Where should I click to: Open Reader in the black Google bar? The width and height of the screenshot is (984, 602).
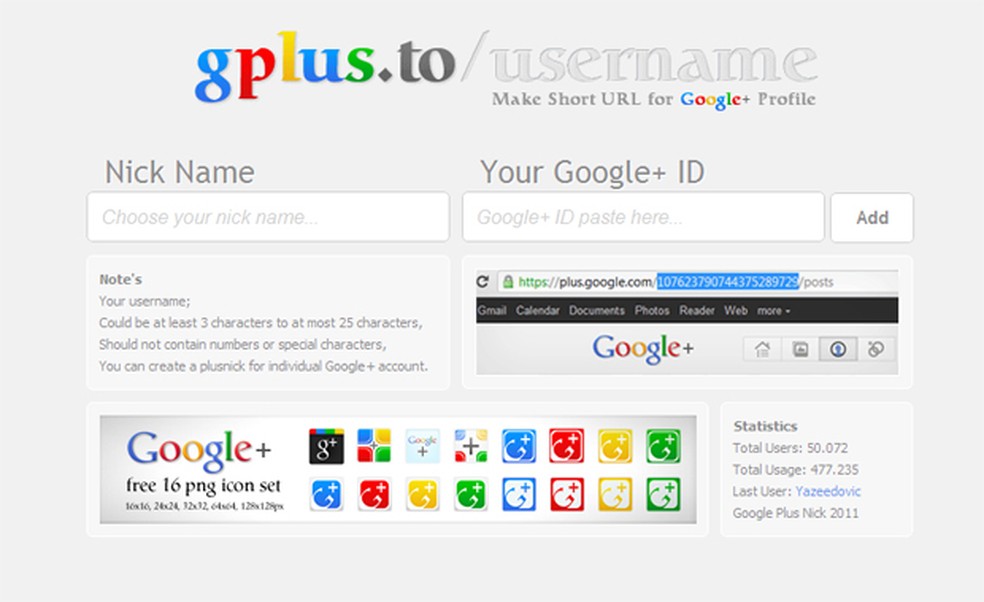pos(697,311)
